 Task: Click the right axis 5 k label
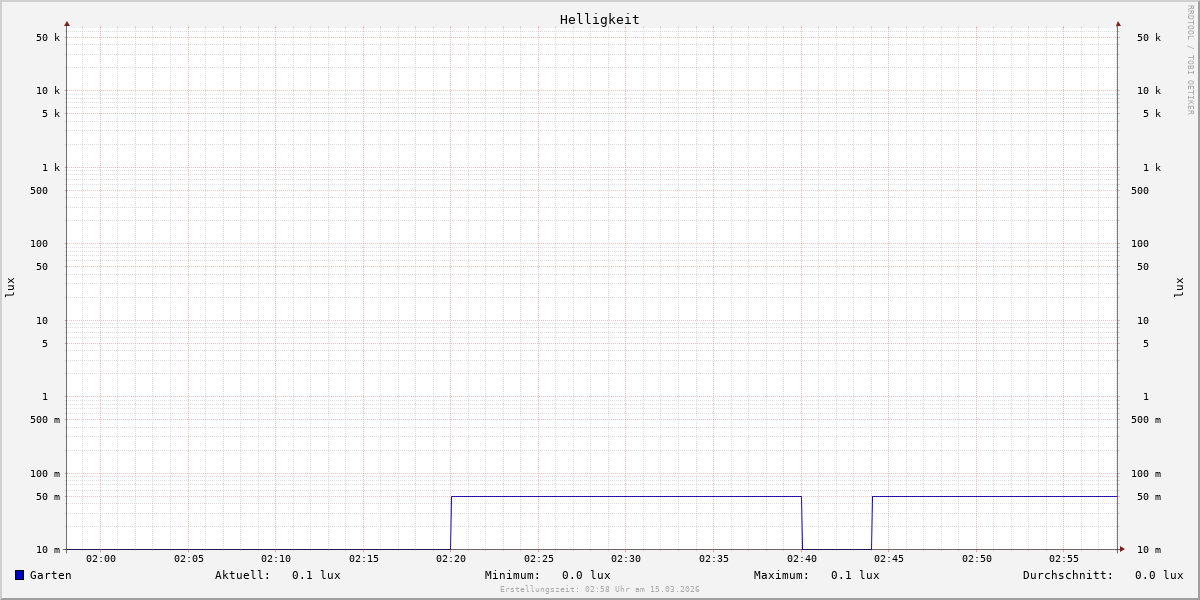pos(1152,114)
